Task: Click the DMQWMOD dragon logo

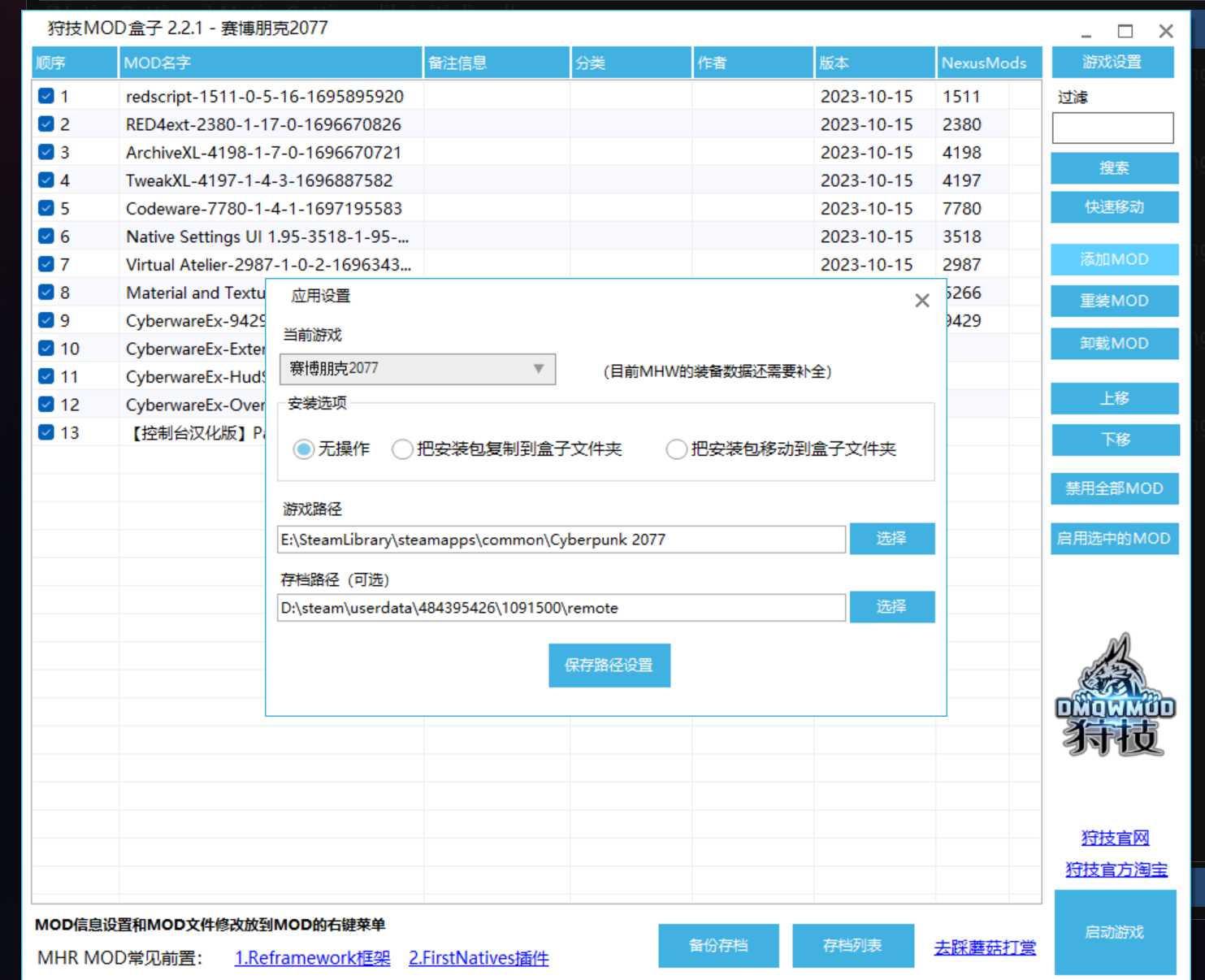Action: [1114, 696]
